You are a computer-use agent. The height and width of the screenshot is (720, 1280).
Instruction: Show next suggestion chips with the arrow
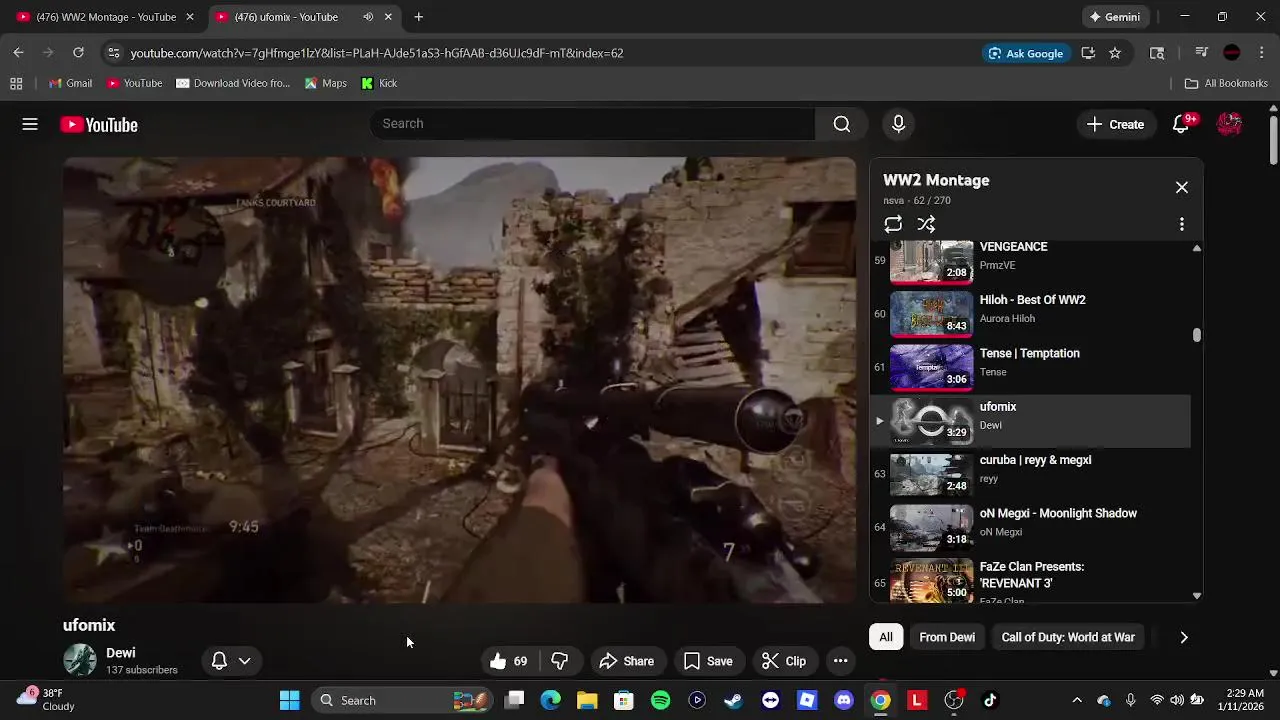click(1184, 637)
